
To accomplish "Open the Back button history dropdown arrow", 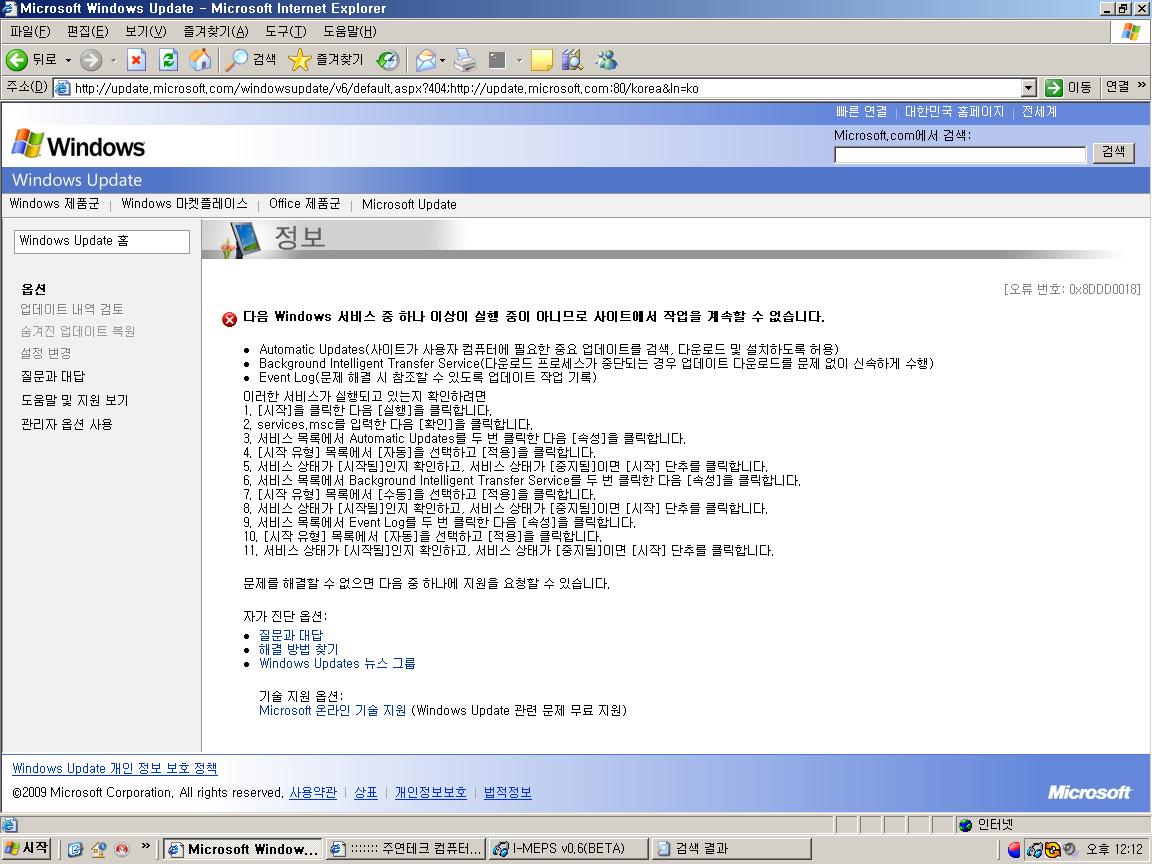I will [x=68, y=60].
